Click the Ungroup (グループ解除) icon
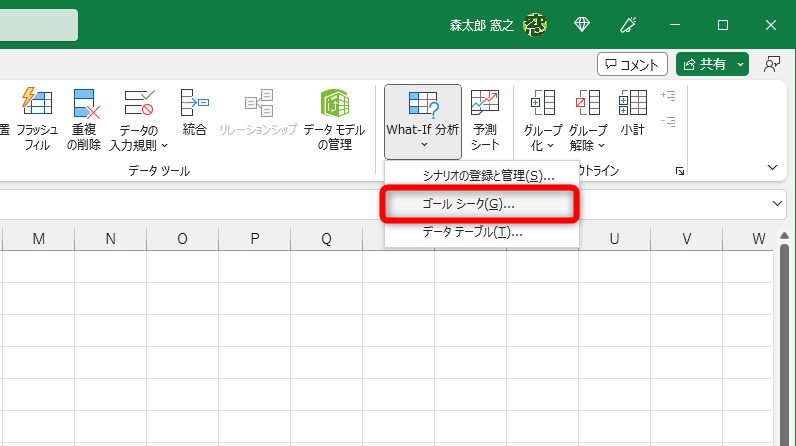 tap(588, 102)
